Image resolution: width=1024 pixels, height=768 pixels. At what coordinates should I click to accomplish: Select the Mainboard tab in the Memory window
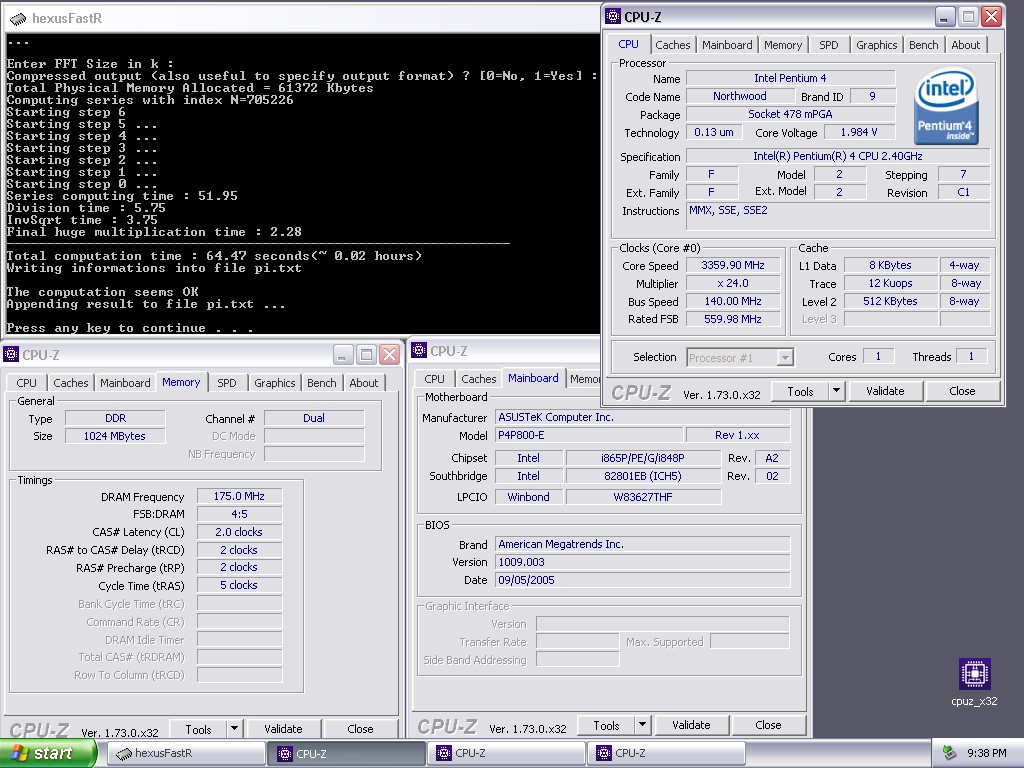pyautogui.click(x=125, y=383)
